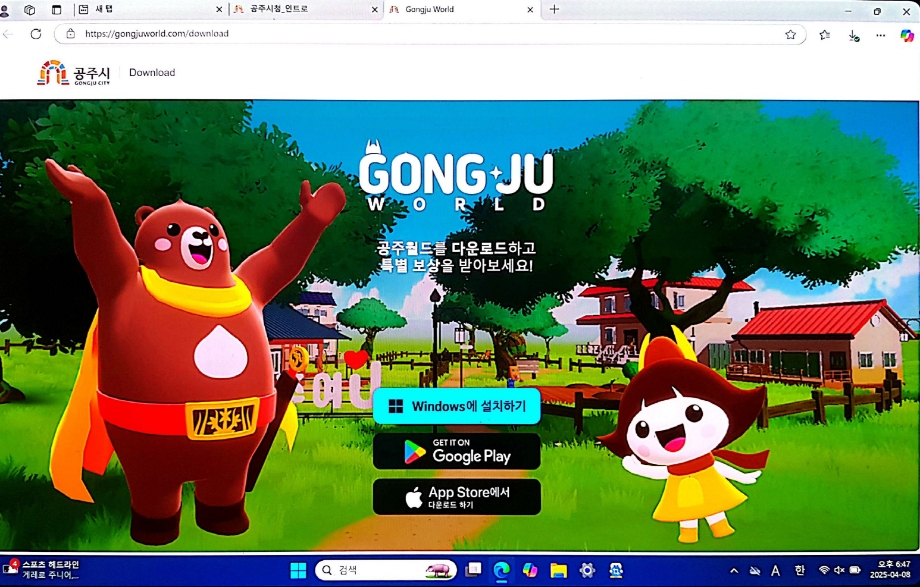Click the muted speaker volume icon
920x587 pixels.
(x=839, y=570)
